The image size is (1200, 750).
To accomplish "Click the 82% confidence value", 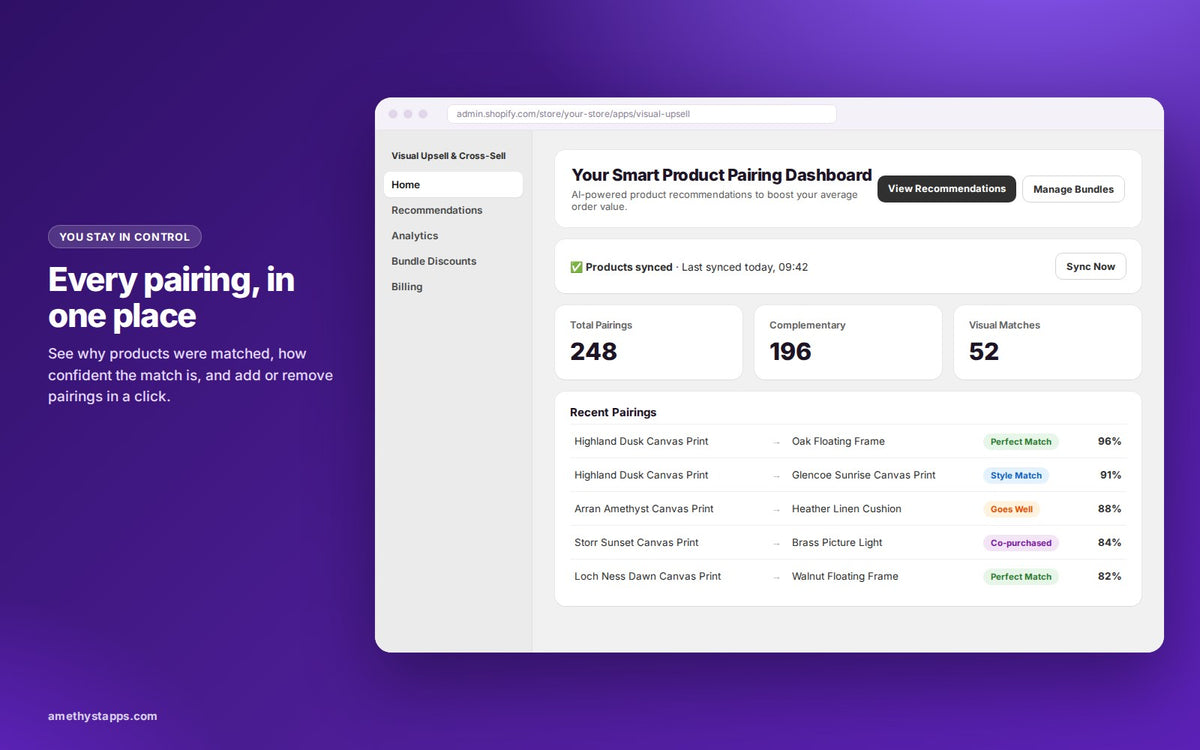I will pos(1110,577).
